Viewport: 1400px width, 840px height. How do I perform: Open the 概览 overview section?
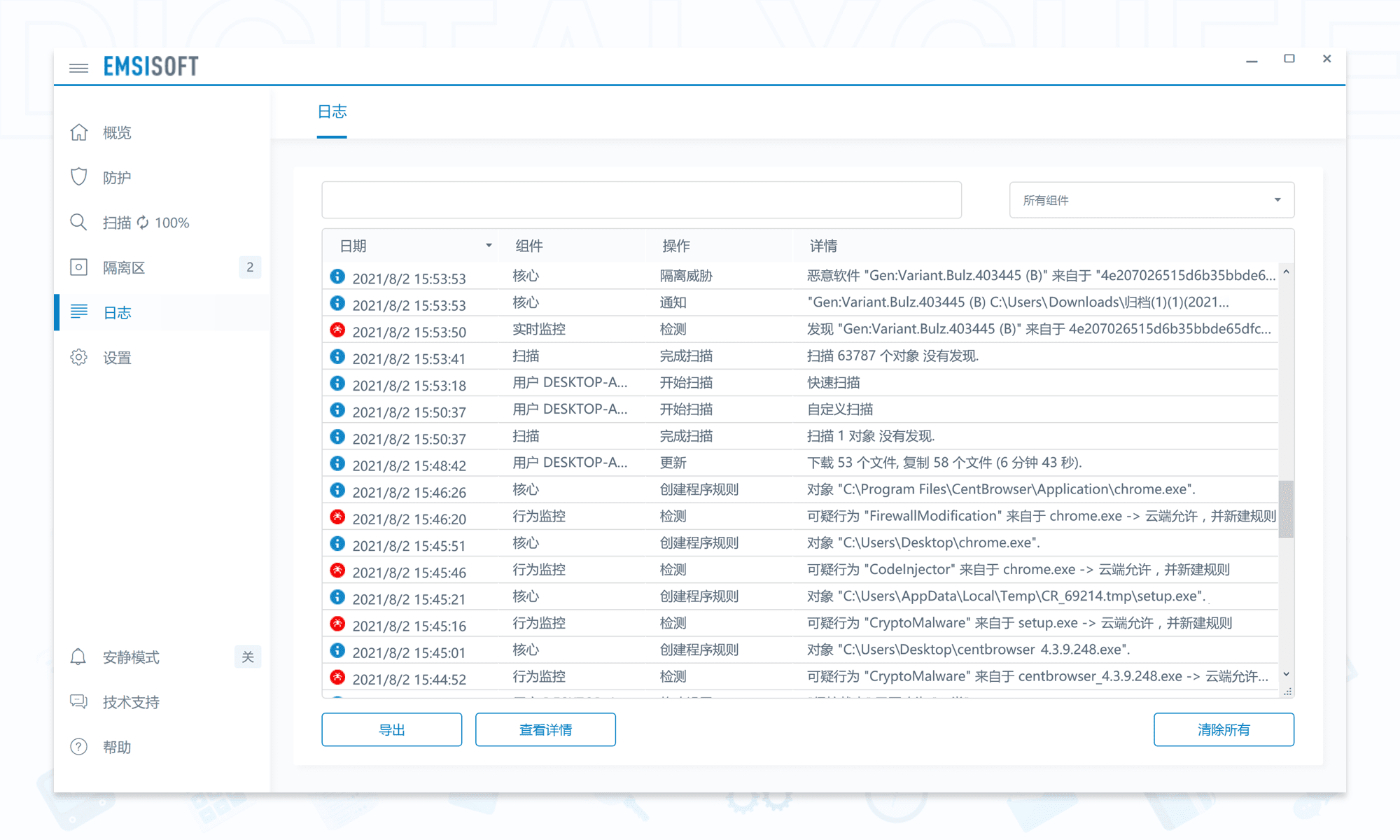117,133
